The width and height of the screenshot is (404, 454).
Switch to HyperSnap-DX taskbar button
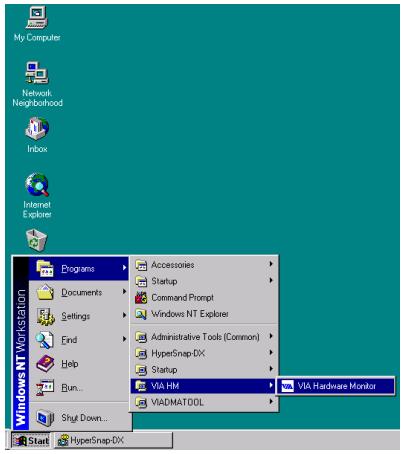(x=113, y=440)
